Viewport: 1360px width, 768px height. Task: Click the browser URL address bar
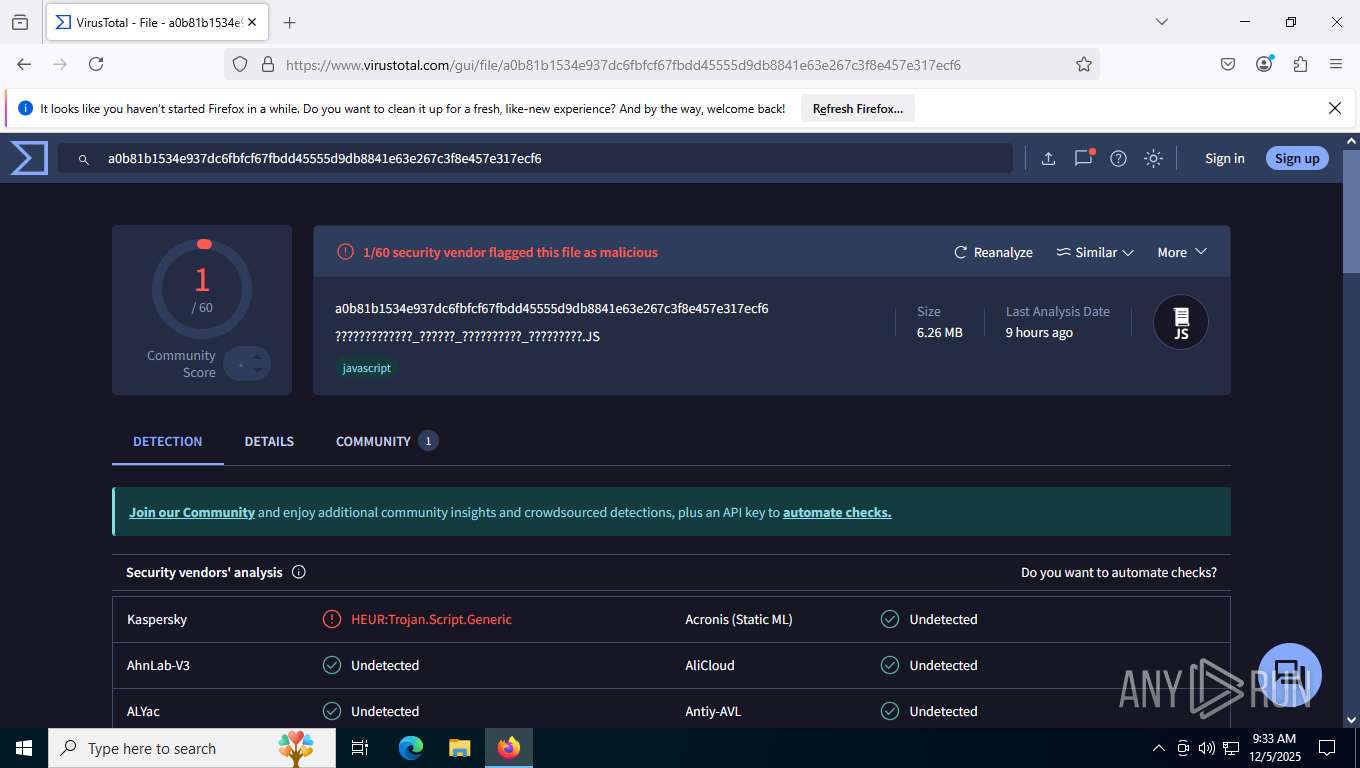point(660,64)
